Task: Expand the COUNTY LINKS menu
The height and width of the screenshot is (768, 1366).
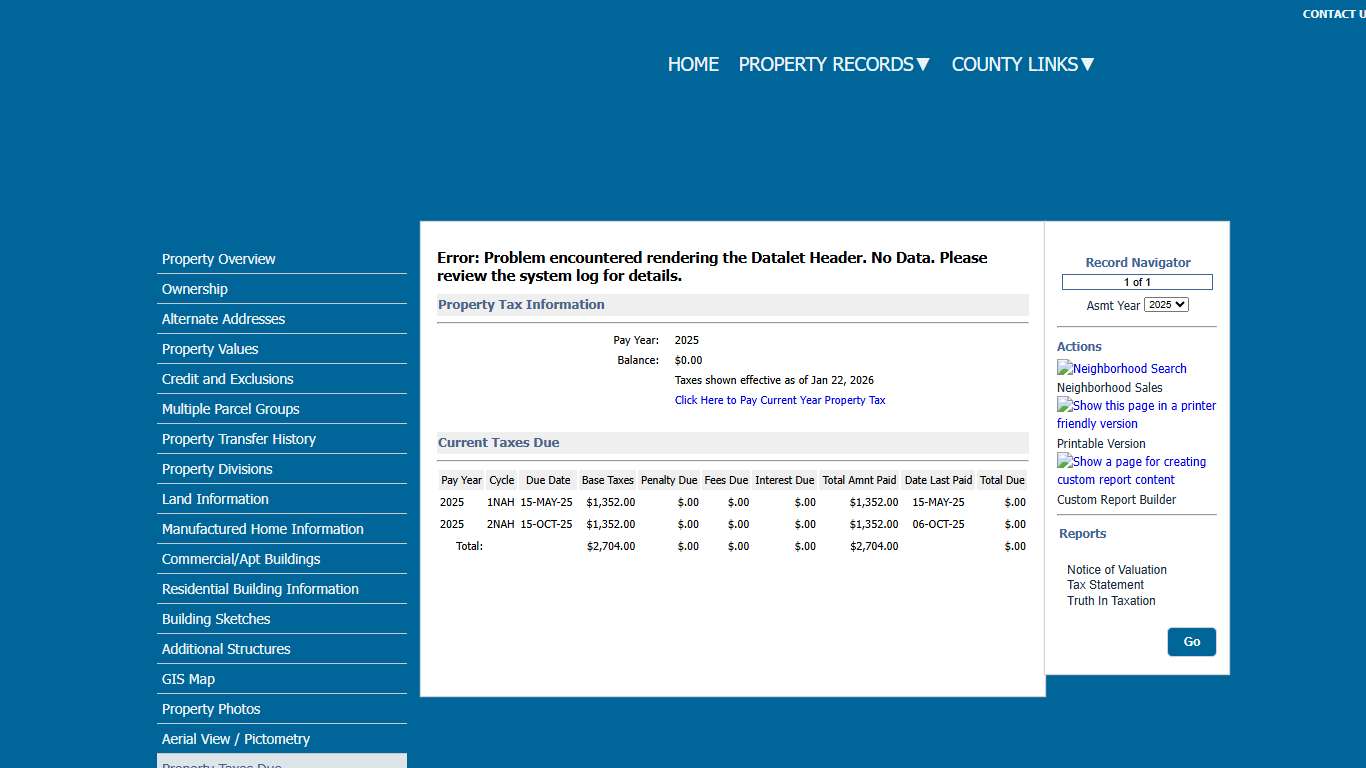Action: tap(1021, 64)
